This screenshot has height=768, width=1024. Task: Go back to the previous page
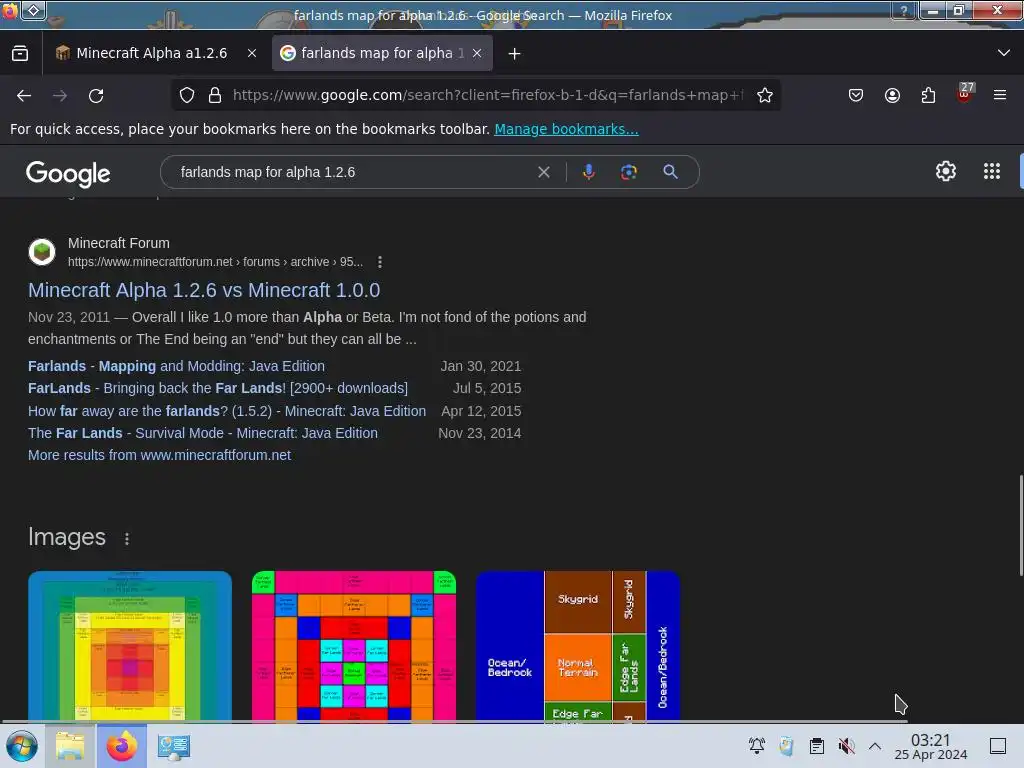tap(24, 95)
